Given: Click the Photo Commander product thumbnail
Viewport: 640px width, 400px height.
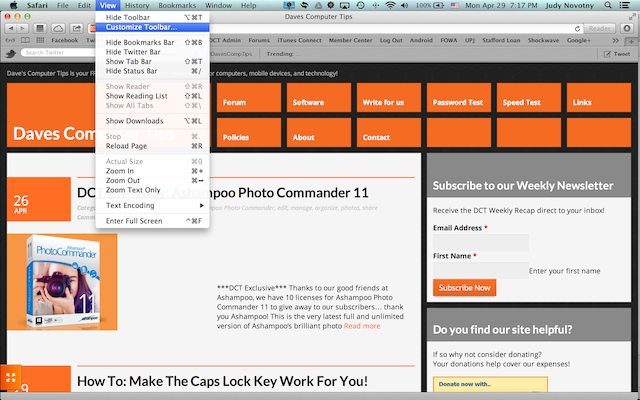Looking at the screenshot, I should [x=62, y=282].
